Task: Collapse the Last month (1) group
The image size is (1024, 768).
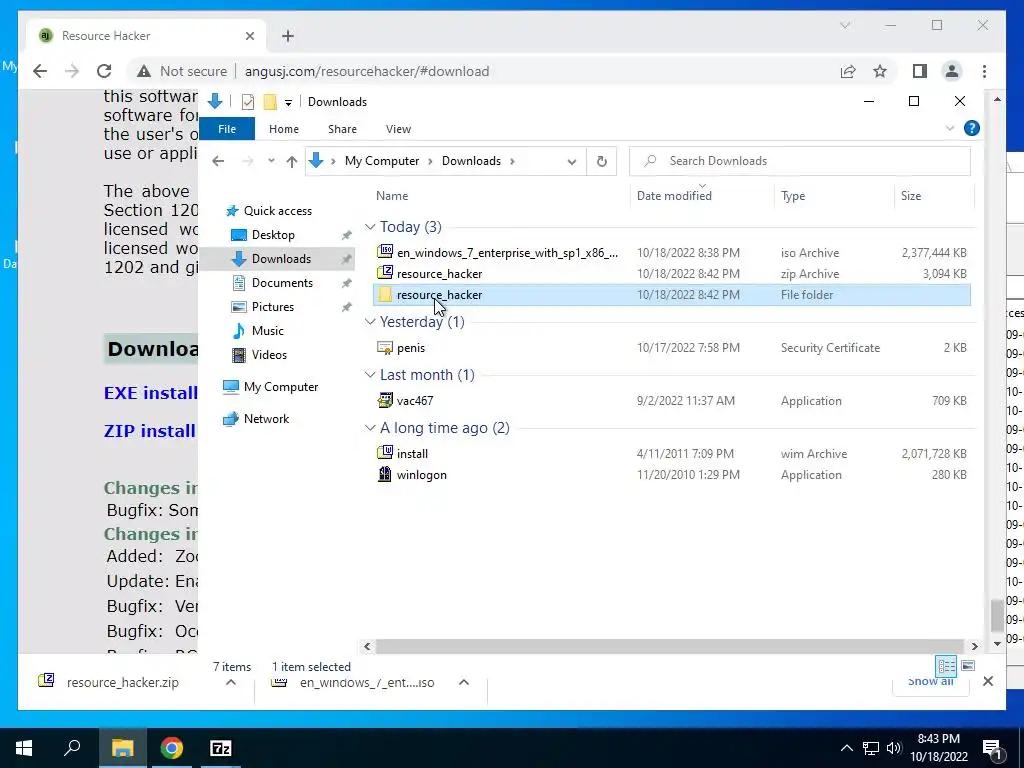Action: (370, 375)
